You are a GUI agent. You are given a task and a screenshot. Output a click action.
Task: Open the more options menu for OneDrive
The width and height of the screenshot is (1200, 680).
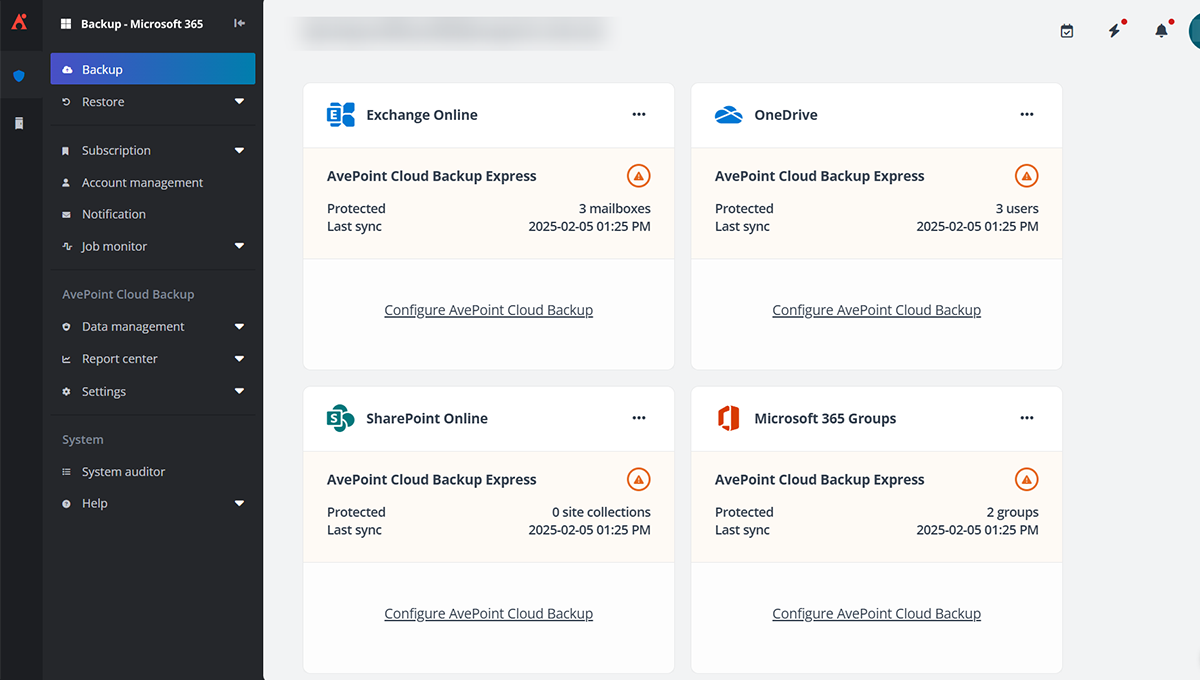1027,115
